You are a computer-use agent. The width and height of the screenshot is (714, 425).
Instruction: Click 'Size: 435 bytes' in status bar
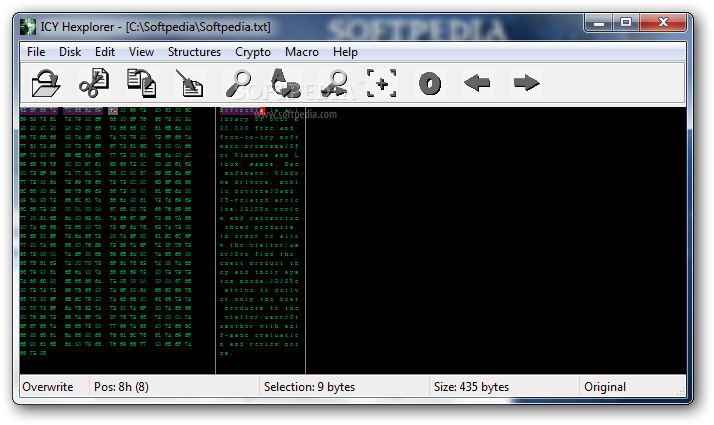(x=471, y=387)
